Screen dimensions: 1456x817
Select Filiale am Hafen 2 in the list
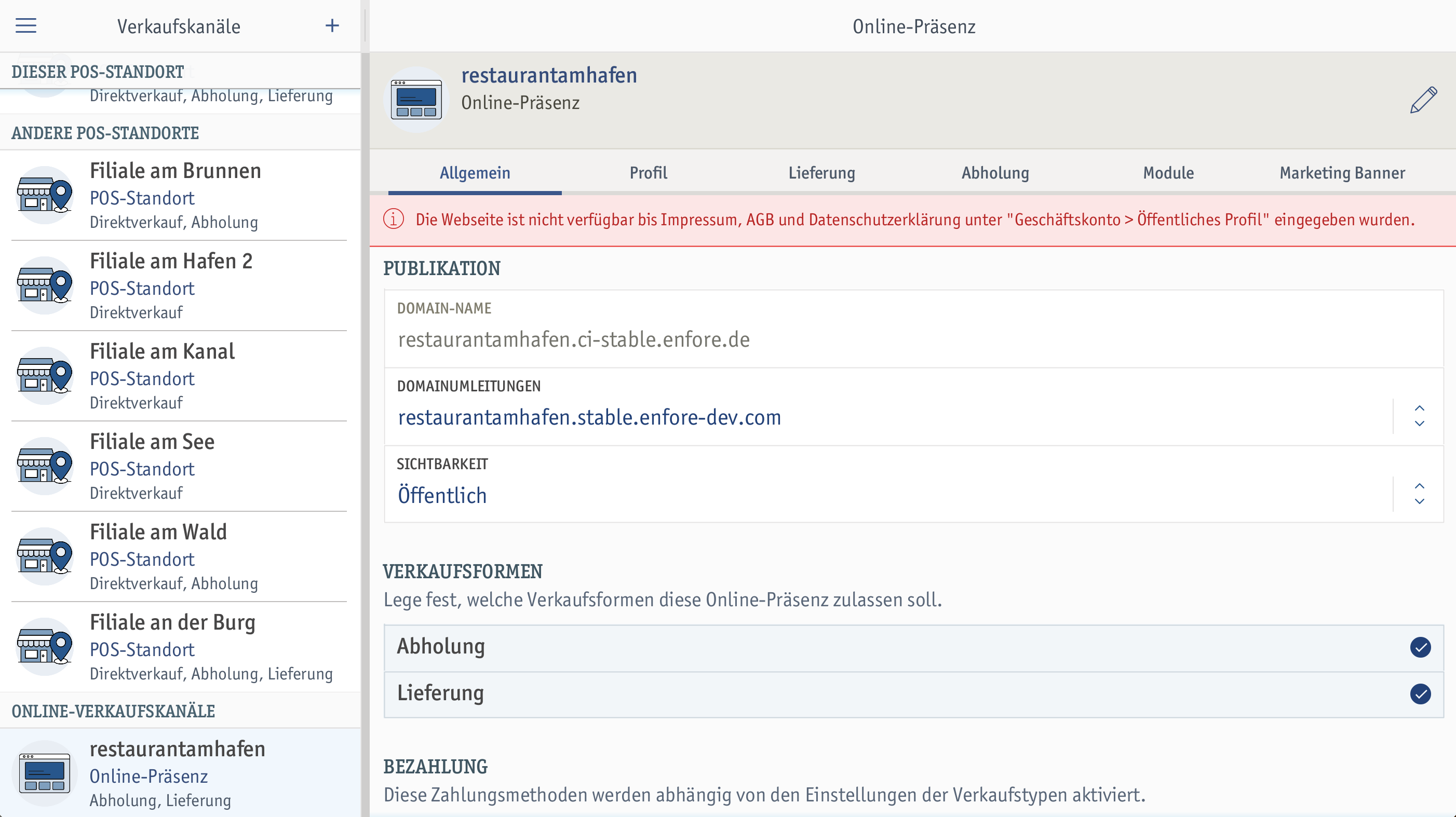click(x=180, y=286)
